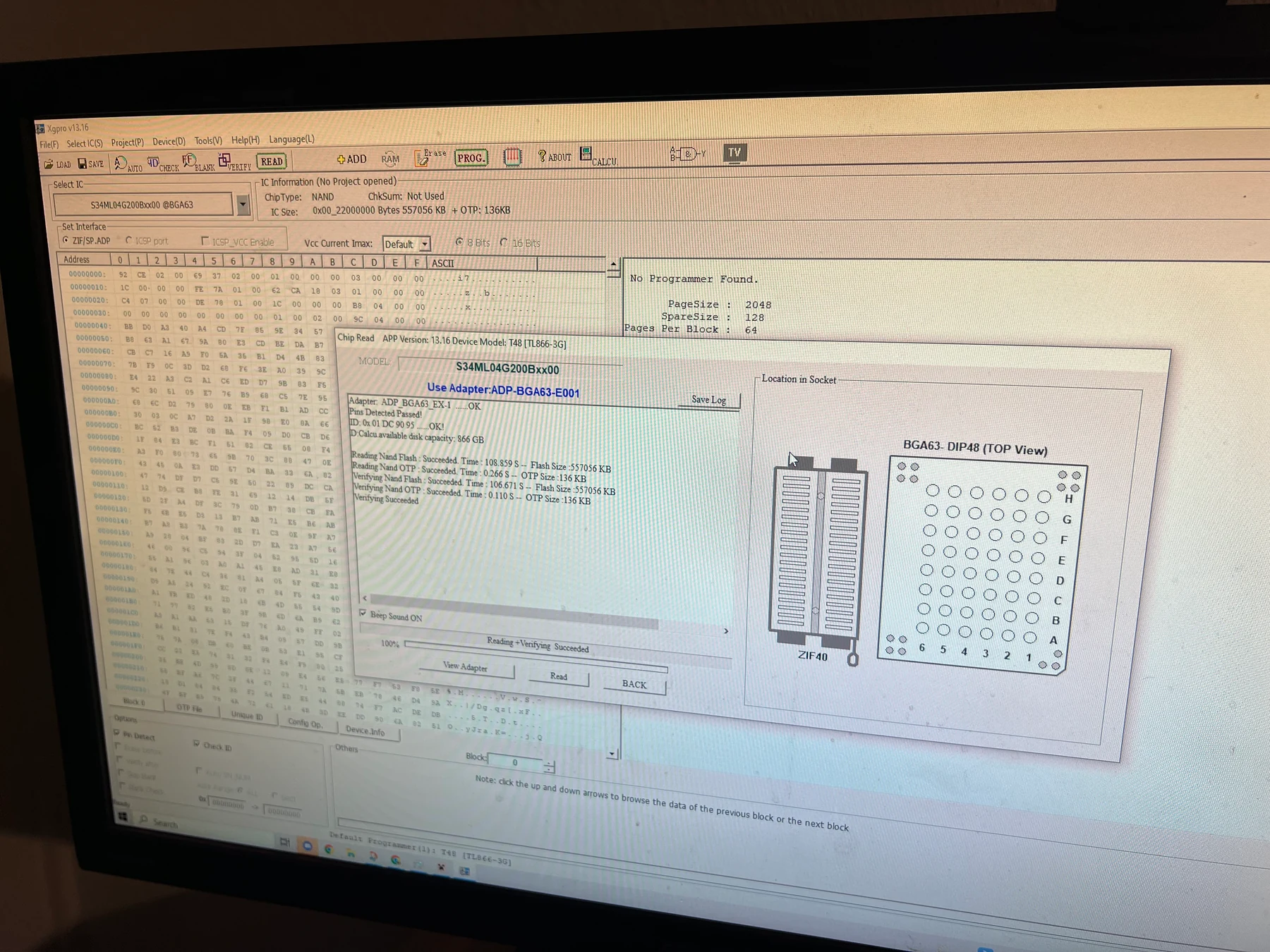Click the LOAD file toolbar icon
1270x952 pixels.
(57, 164)
